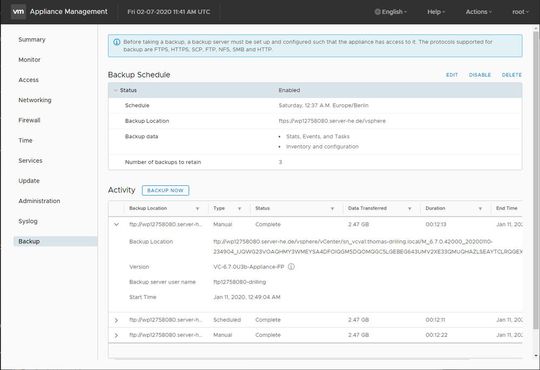Viewport: 540px width, 370px height.
Task: Click the Inventory and configuration bullet
Action: pyautogui.click(x=322, y=147)
